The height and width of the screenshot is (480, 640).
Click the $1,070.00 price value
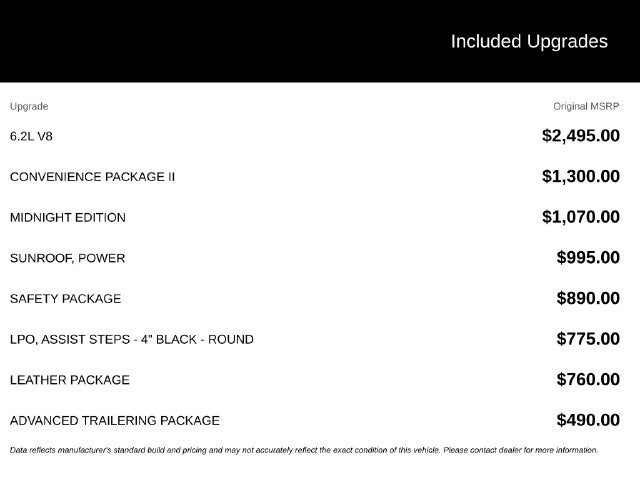point(581,217)
